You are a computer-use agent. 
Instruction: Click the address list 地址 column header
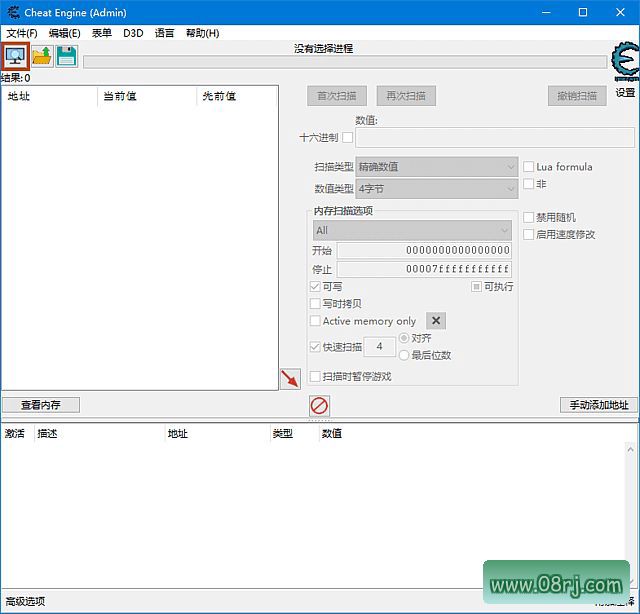[178, 434]
